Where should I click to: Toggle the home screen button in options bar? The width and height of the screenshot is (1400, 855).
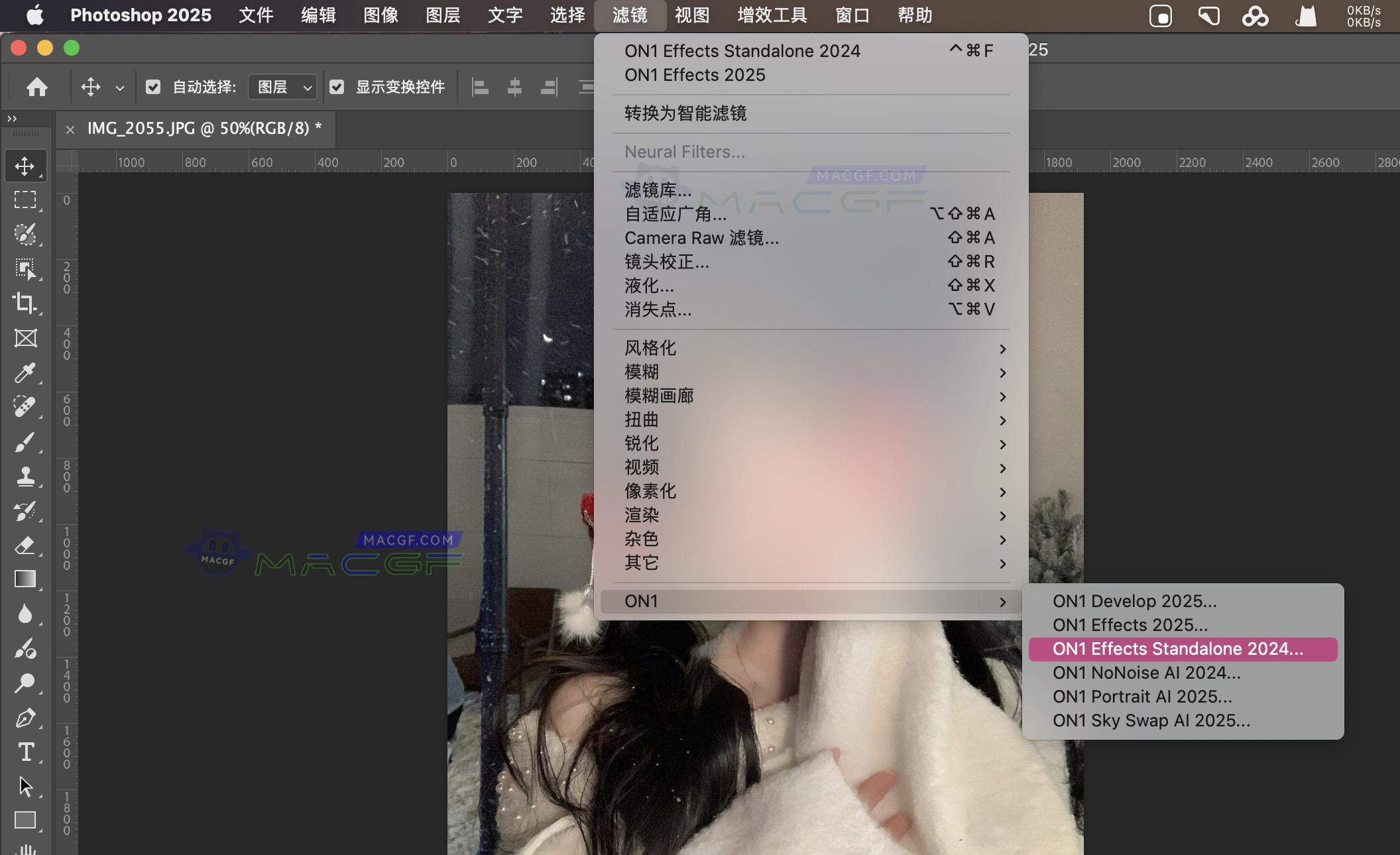coord(36,86)
